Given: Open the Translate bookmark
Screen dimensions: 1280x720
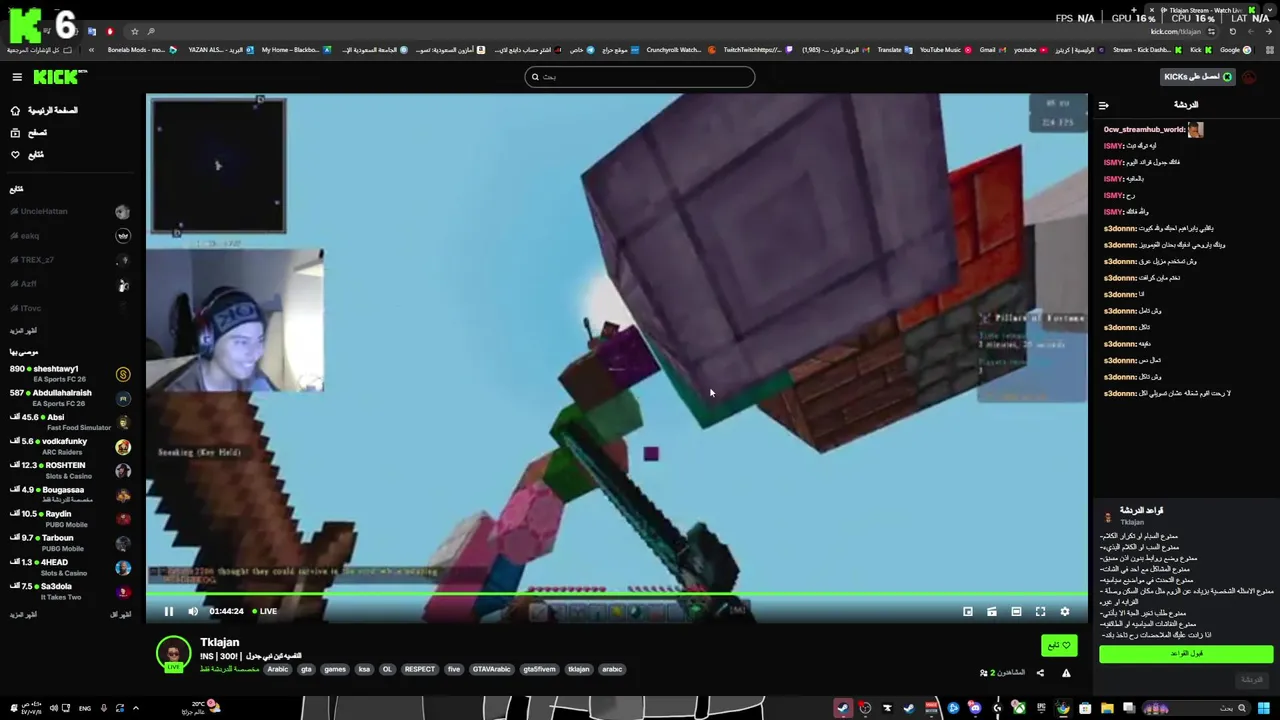Looking at the screenshot, I should tap(895, 50).
